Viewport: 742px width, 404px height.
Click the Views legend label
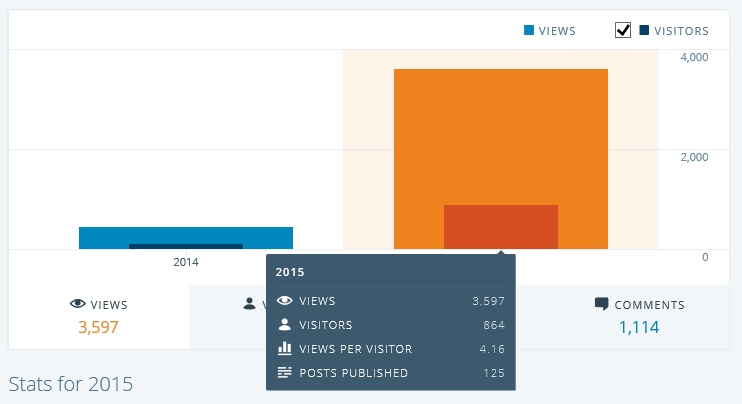tap(557, 31)
